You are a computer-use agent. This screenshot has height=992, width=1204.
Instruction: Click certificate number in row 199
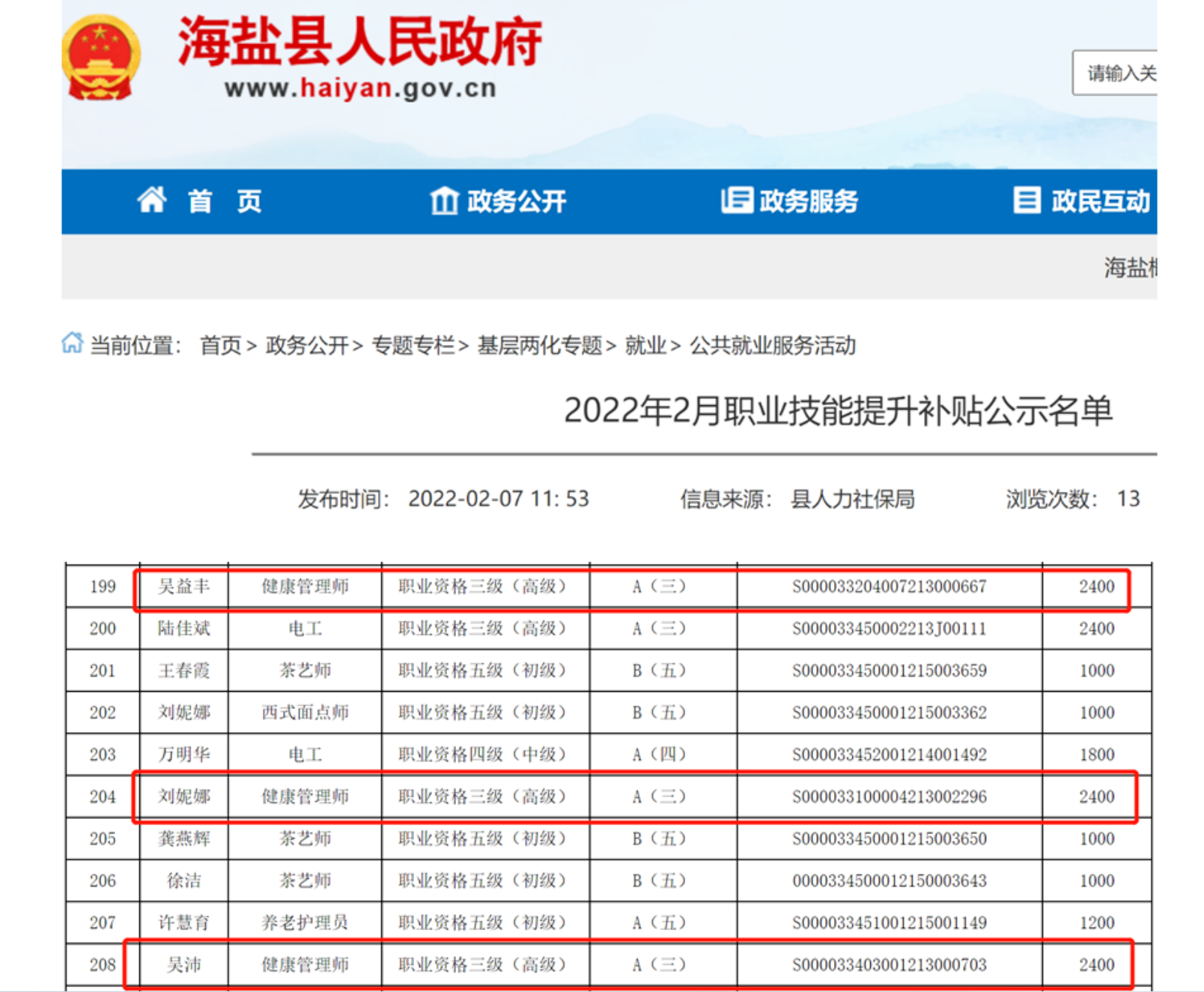[889, 587]
